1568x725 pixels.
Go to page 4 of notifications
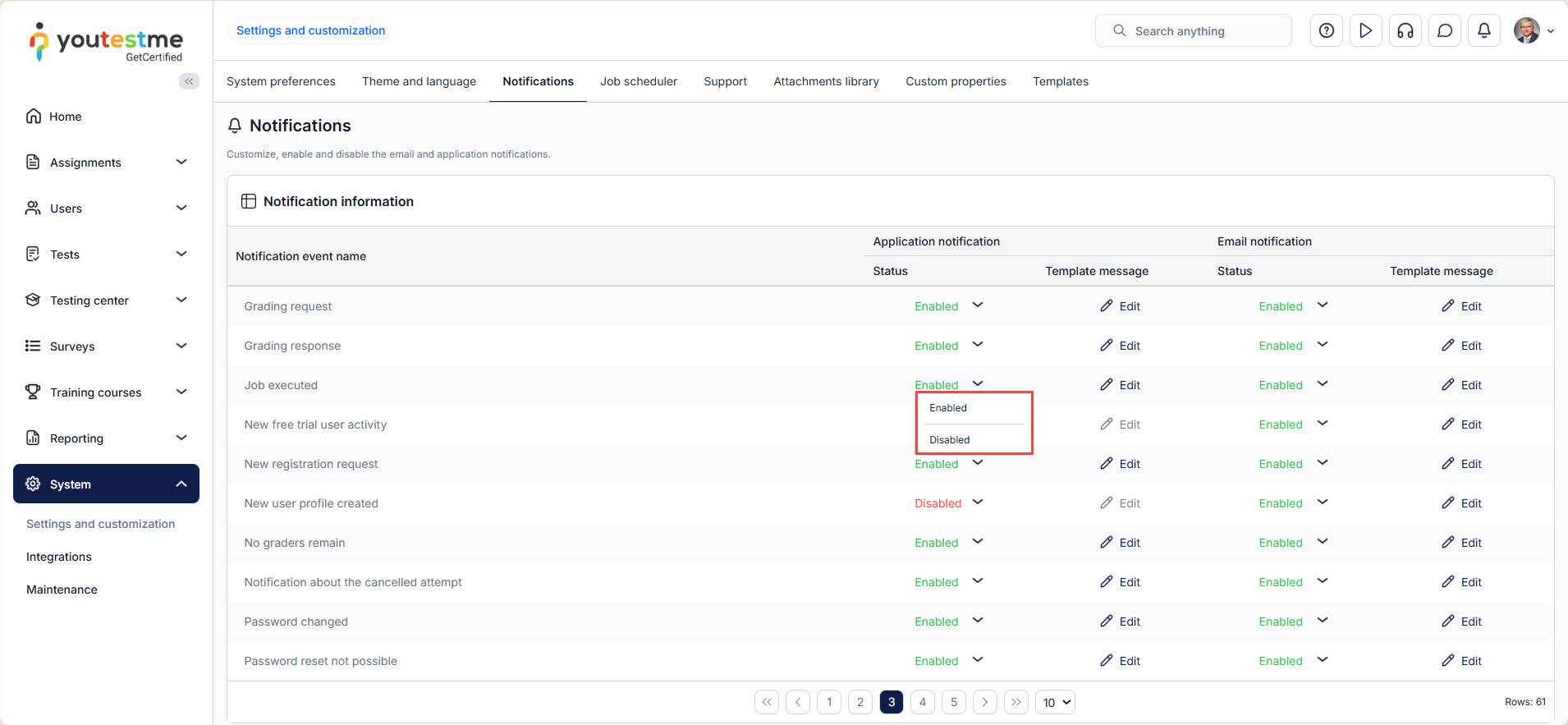(x=922, y=702)
